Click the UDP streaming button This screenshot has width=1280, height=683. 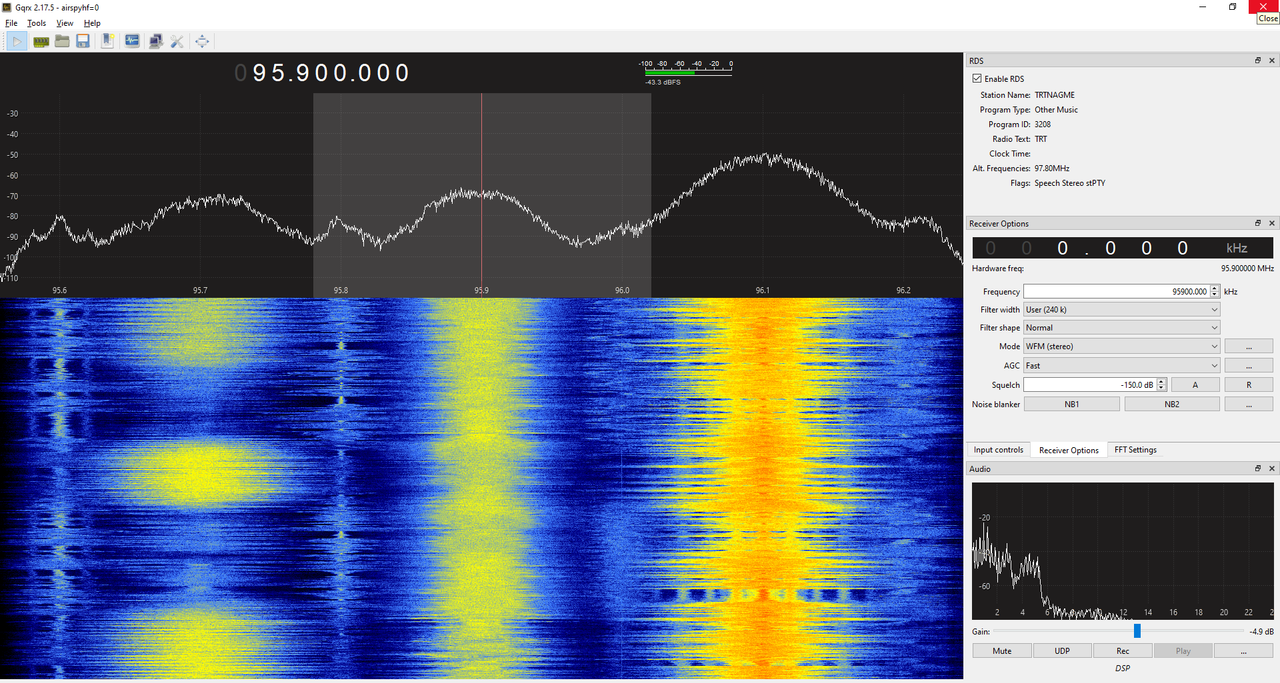point(1062,651)
